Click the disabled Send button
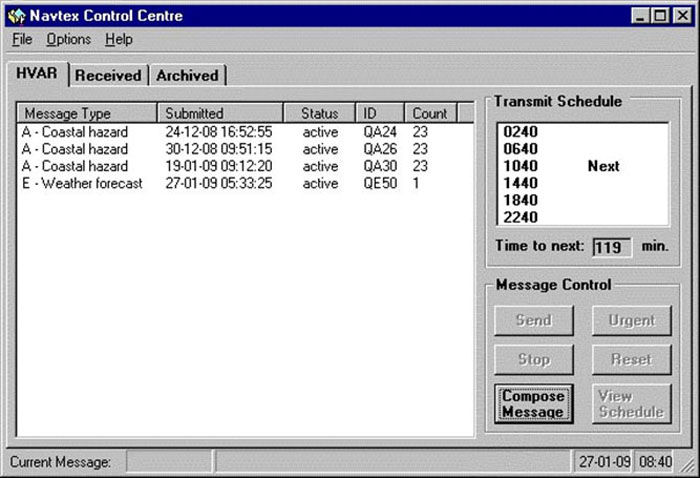The height and width of the screenshot is (478, 700). pos(533,320)
